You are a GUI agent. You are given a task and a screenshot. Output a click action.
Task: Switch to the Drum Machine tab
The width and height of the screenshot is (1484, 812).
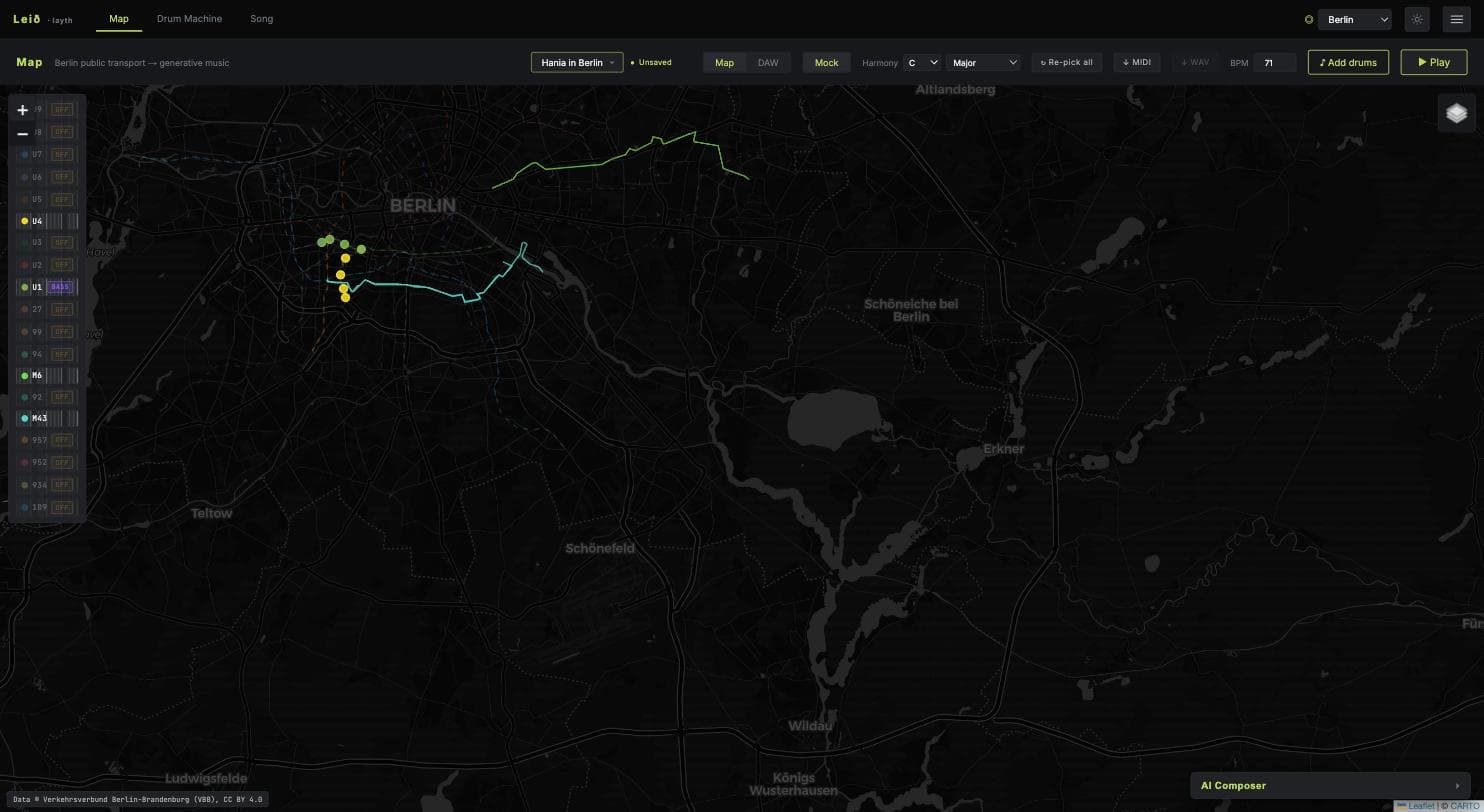point(189,19)
